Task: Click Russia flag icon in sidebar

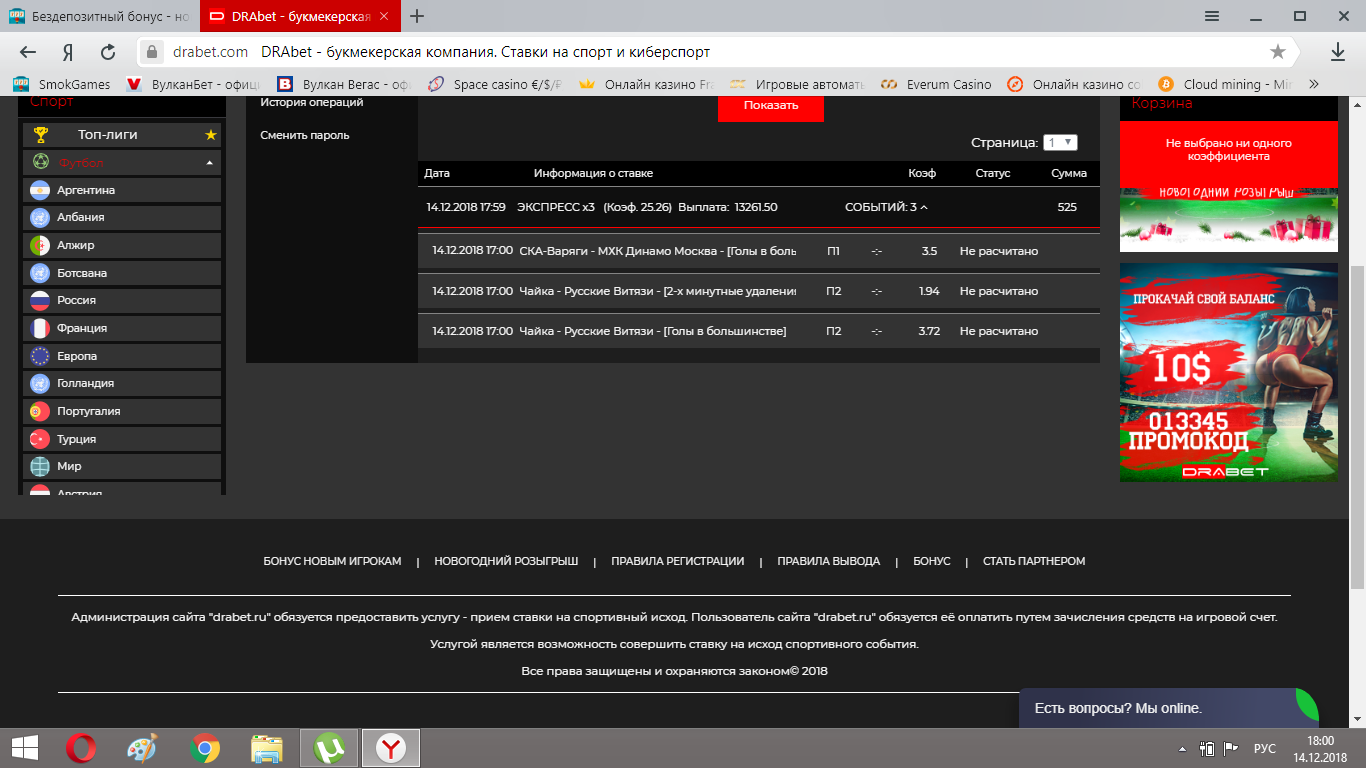Action: point(40,300)
